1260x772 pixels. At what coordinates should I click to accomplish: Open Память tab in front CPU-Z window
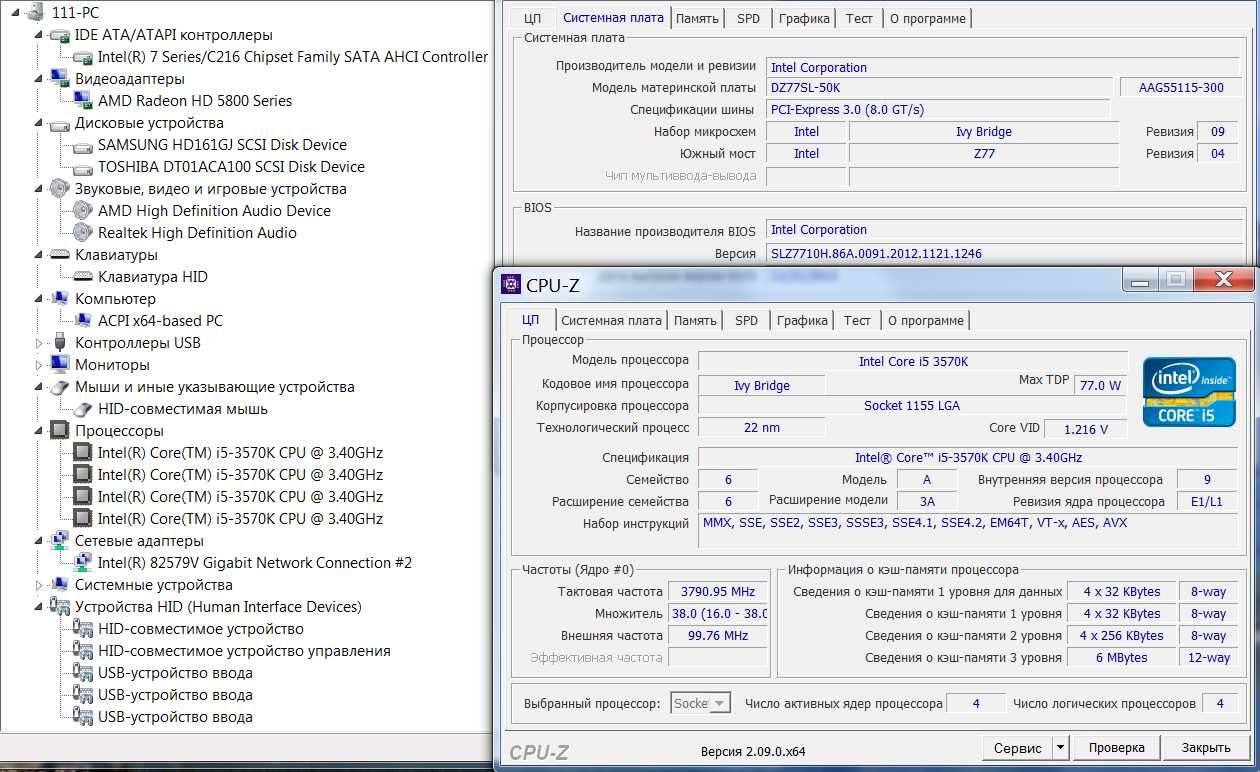pos(695,320)
